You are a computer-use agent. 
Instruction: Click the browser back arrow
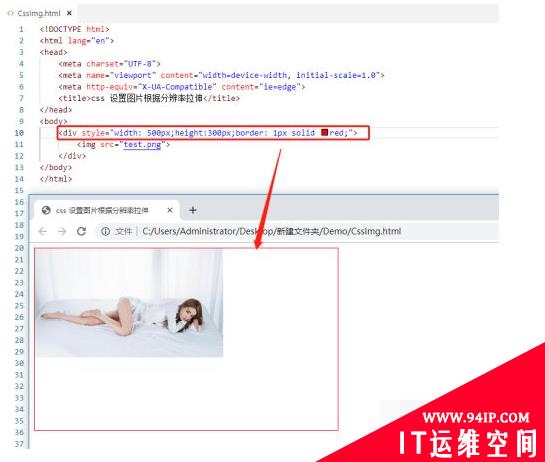click(42, 231)
